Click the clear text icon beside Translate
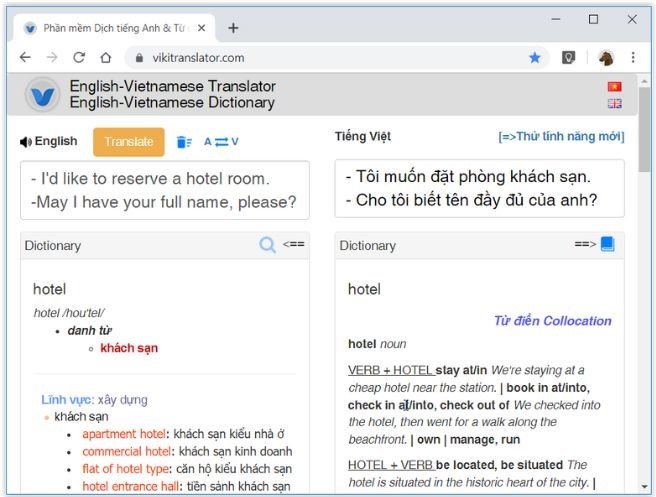Image resolution: width=656 pixels, height=497 pixels. click(183, 142)
